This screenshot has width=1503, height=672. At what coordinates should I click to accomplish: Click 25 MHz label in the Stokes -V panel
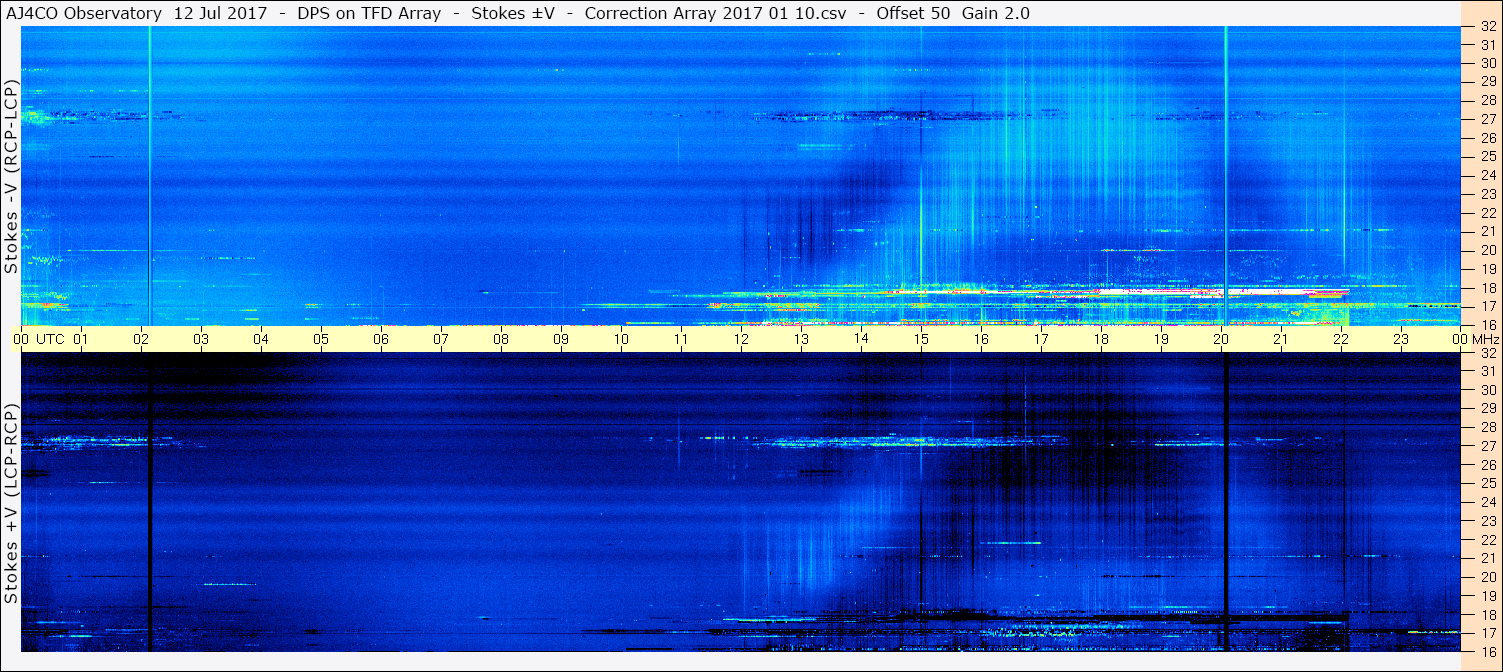coord(1488,156)
